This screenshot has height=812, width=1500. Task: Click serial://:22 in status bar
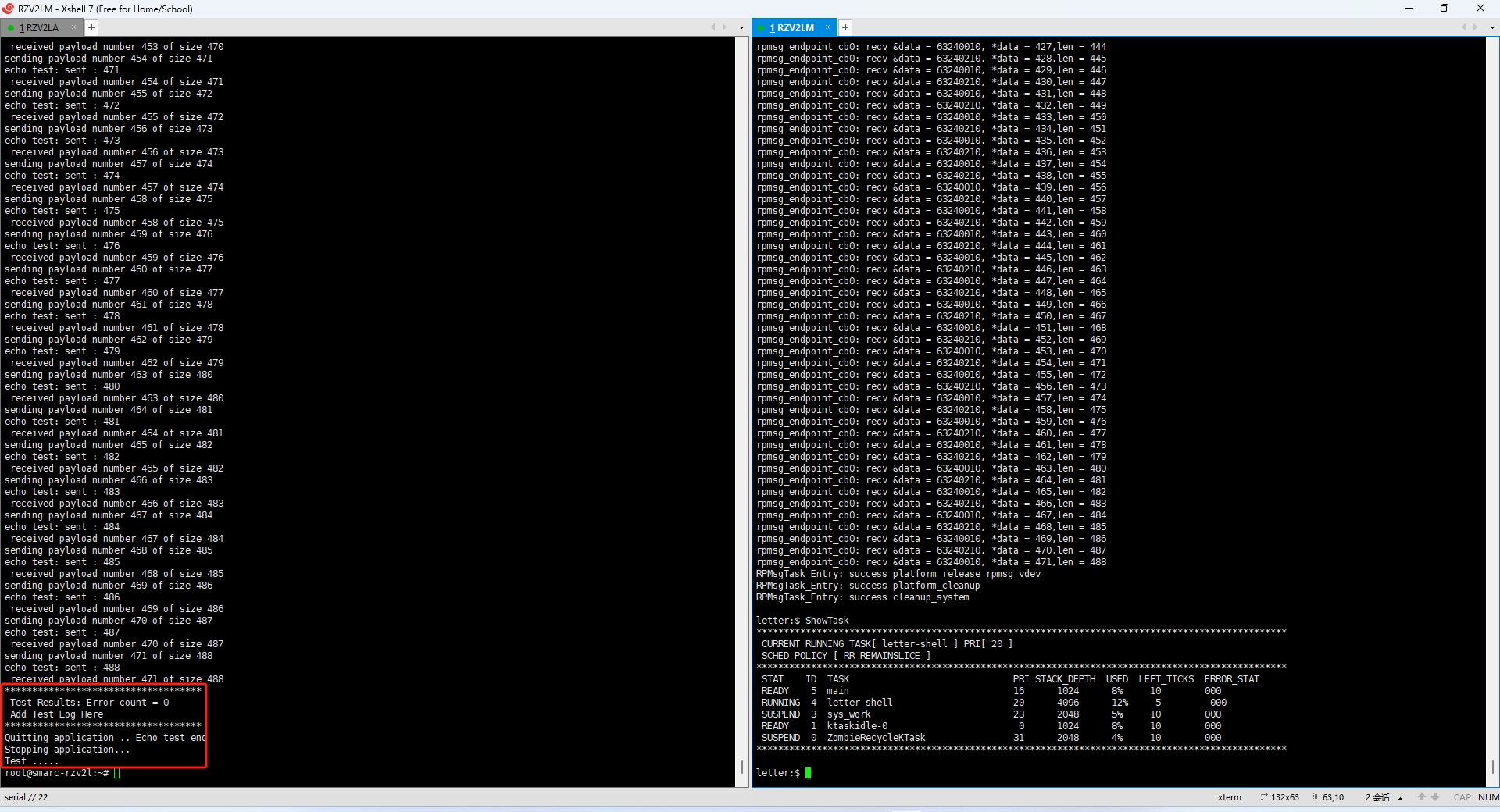pos(27,797)
